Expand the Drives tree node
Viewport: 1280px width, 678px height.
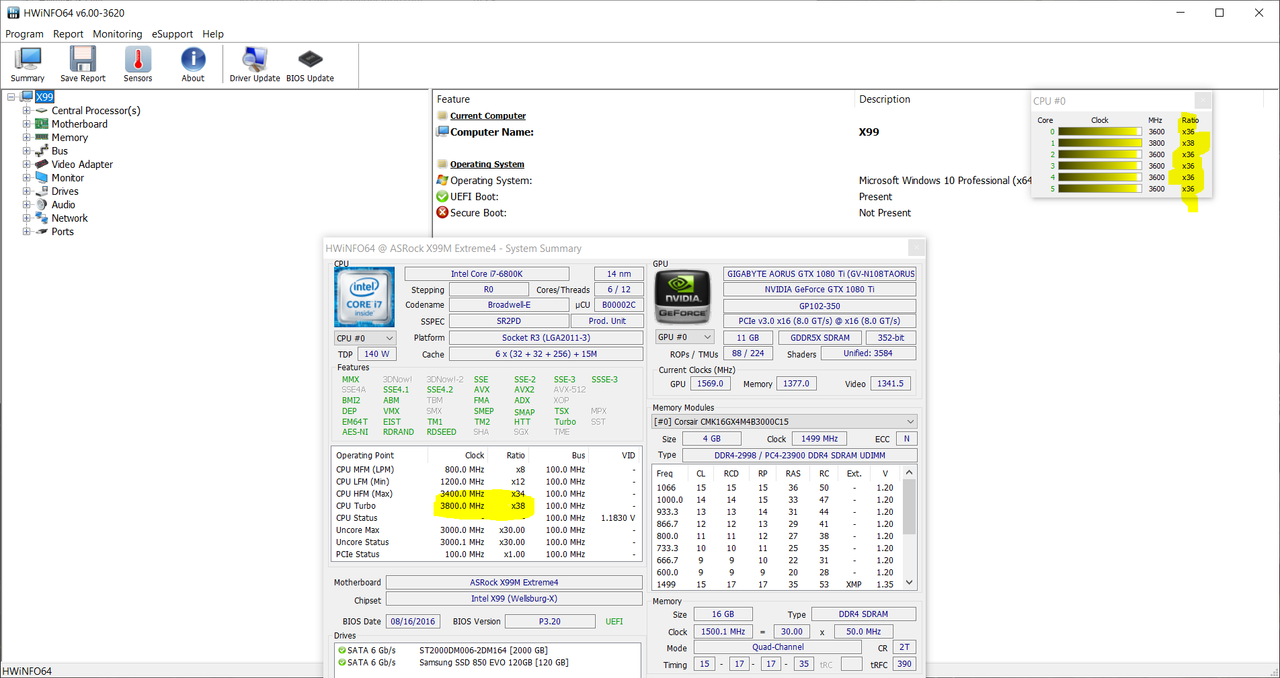(x=27, y=191)
